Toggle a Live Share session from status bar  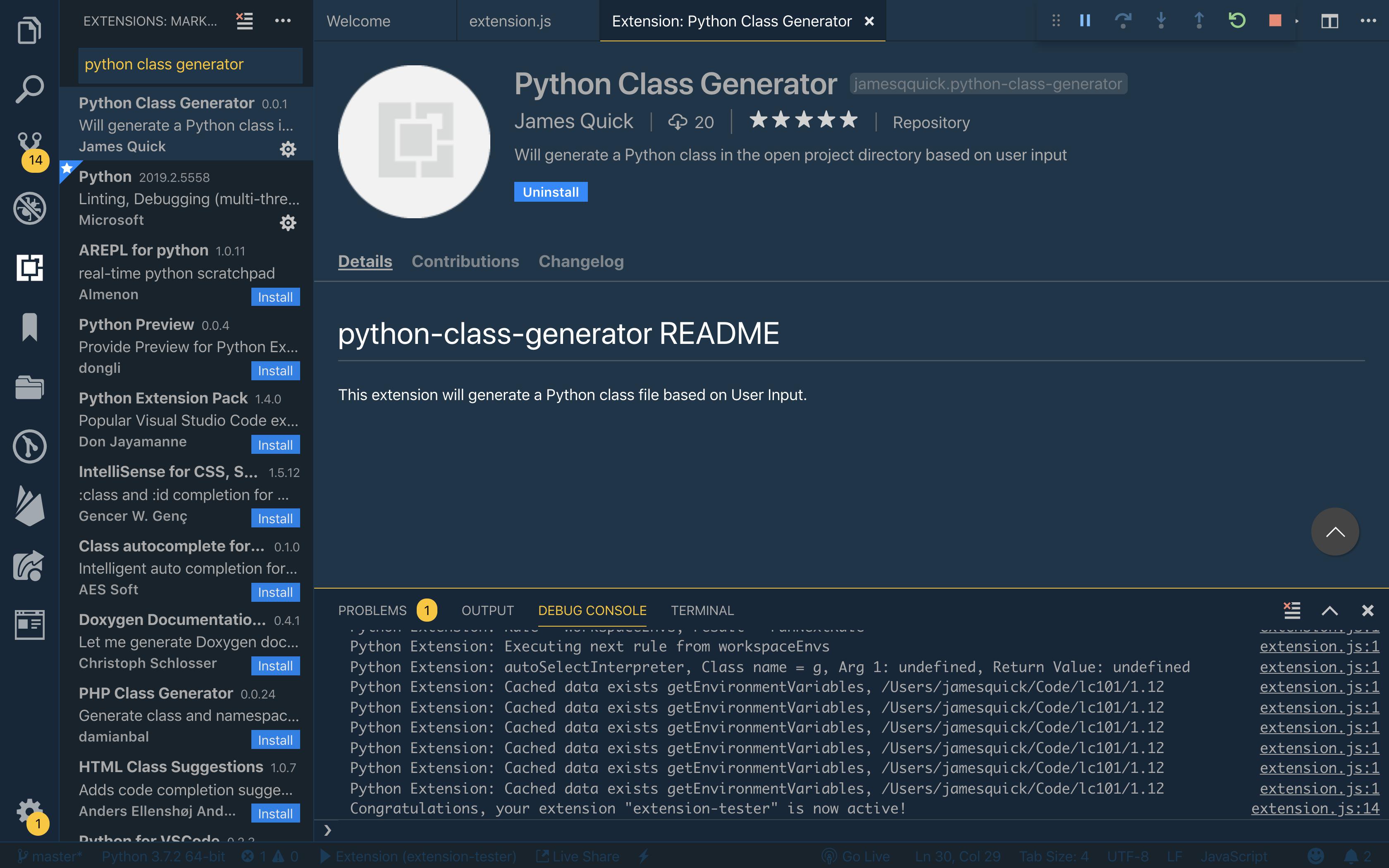pyautogui.click(x=577, y=856)
